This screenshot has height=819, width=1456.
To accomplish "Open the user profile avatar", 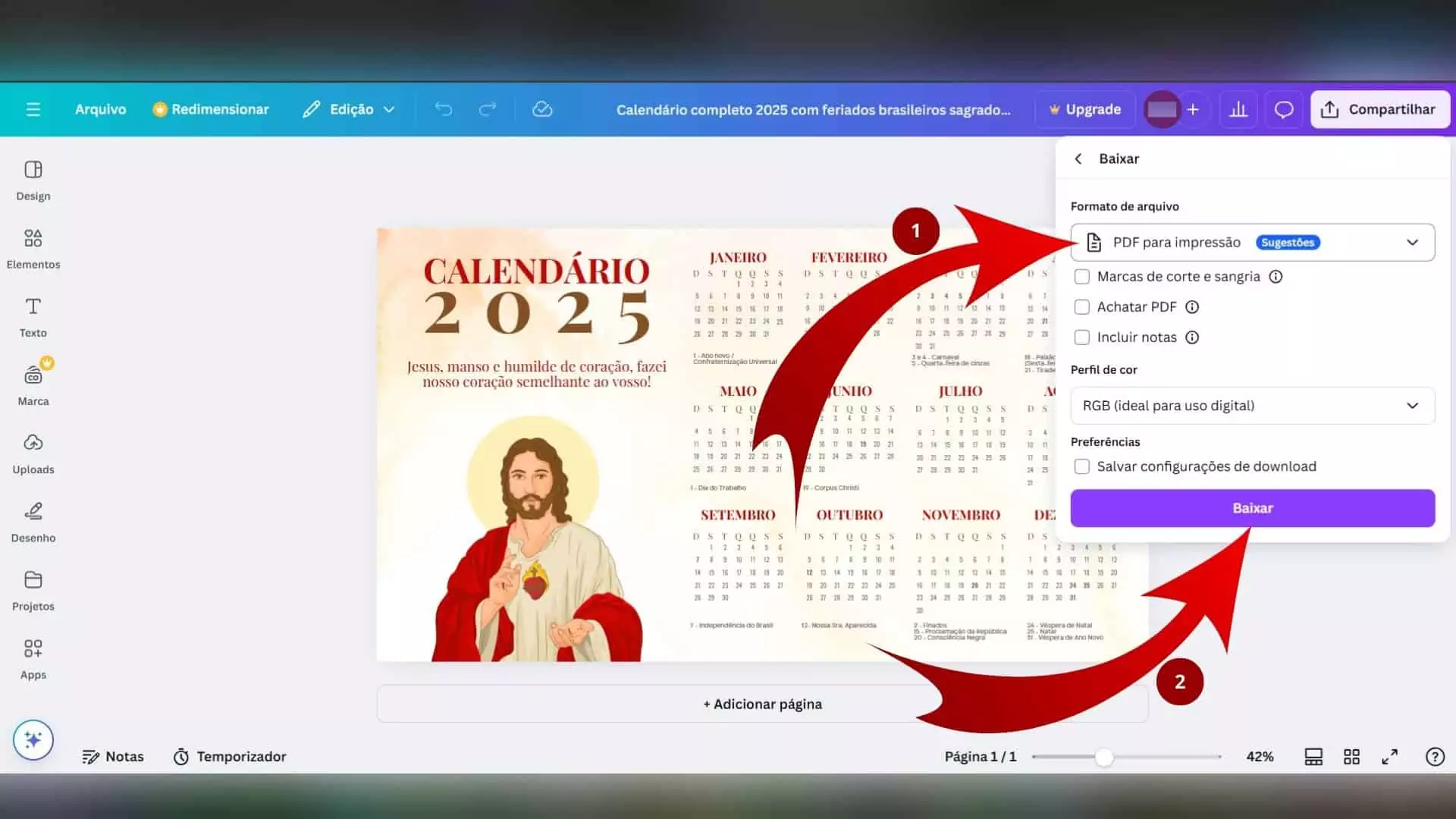I will tap(1162, 109).
